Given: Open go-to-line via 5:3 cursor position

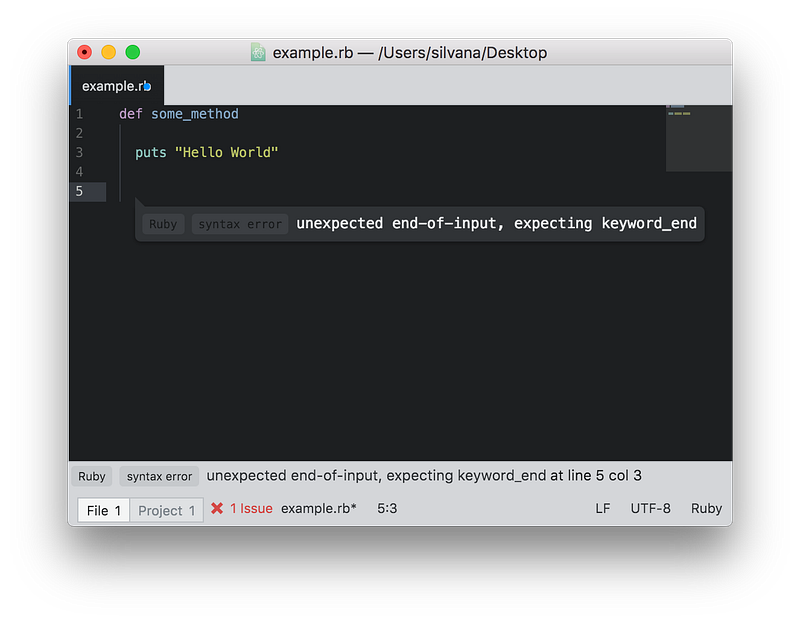Looking at the screenshot, I should [387, 508].
